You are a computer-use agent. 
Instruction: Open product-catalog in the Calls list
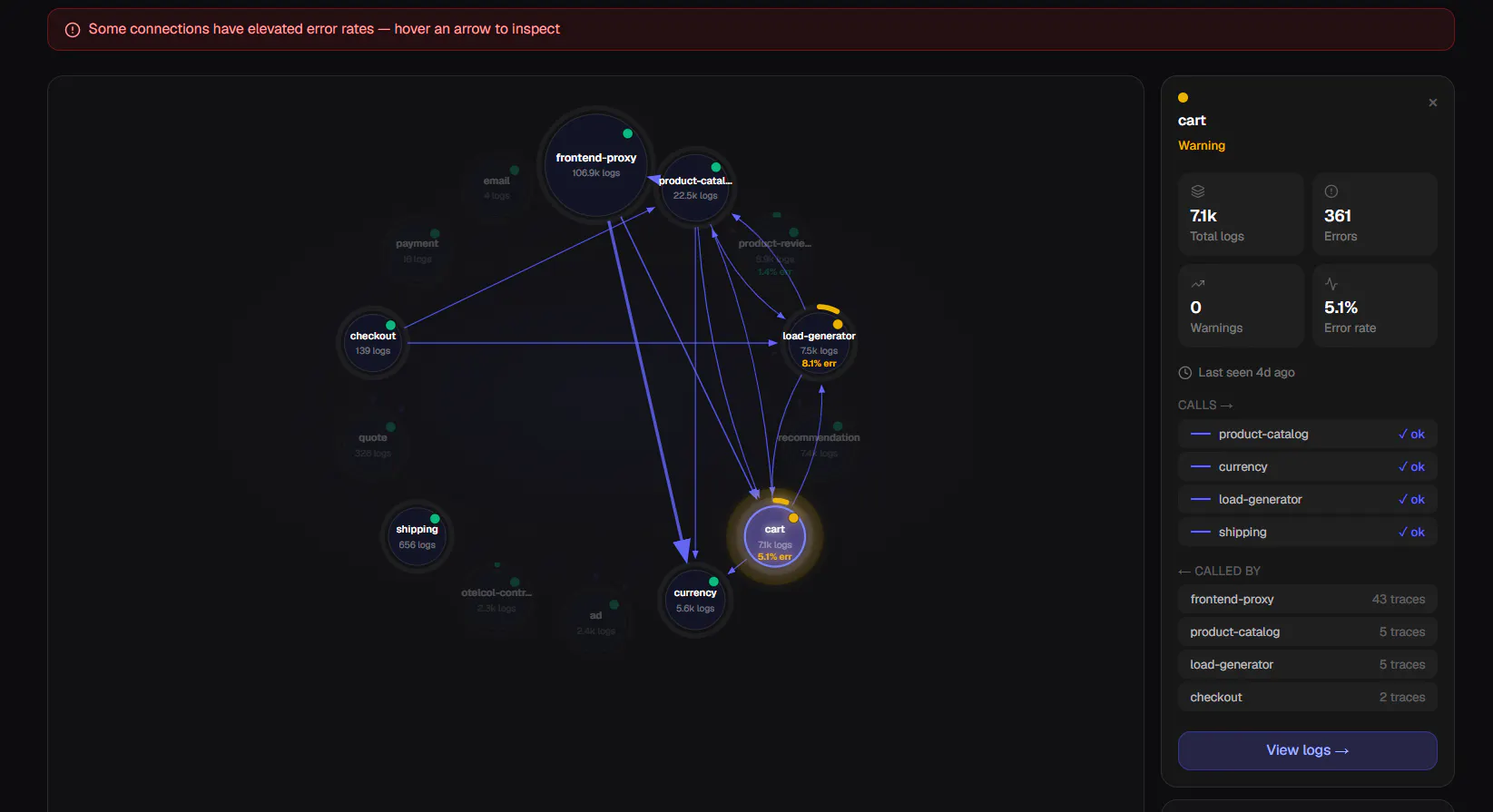coord(1307,434)
